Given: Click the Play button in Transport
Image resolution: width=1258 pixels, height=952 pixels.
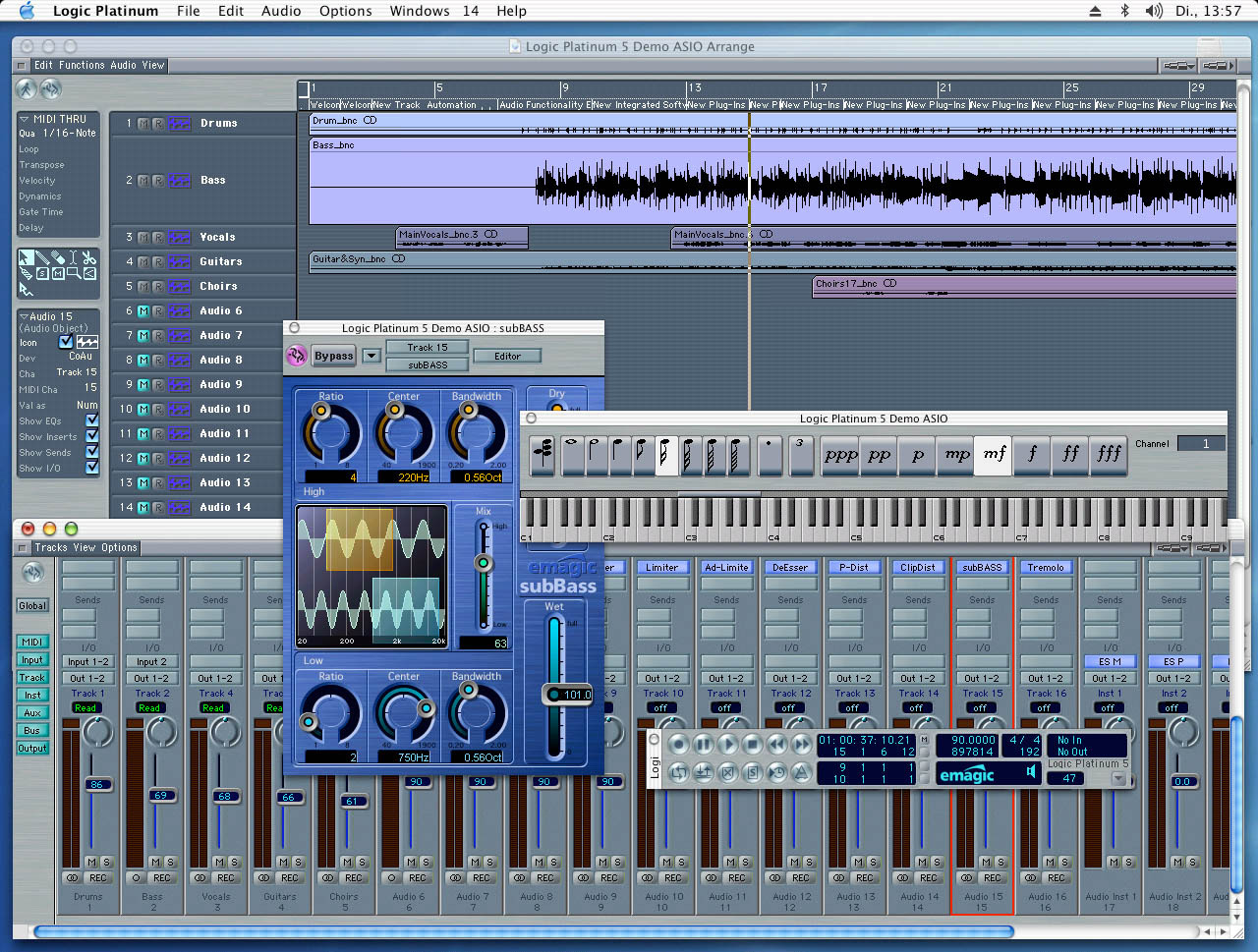Looking at the screenshot, I should pos(728,744).
